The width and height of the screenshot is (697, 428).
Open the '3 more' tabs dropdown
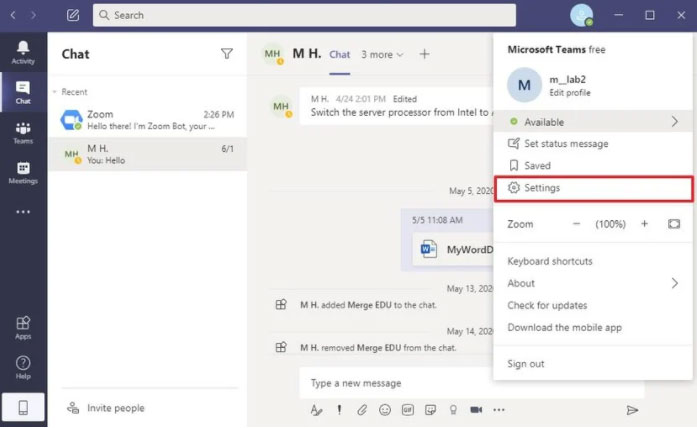click(382, 54)
